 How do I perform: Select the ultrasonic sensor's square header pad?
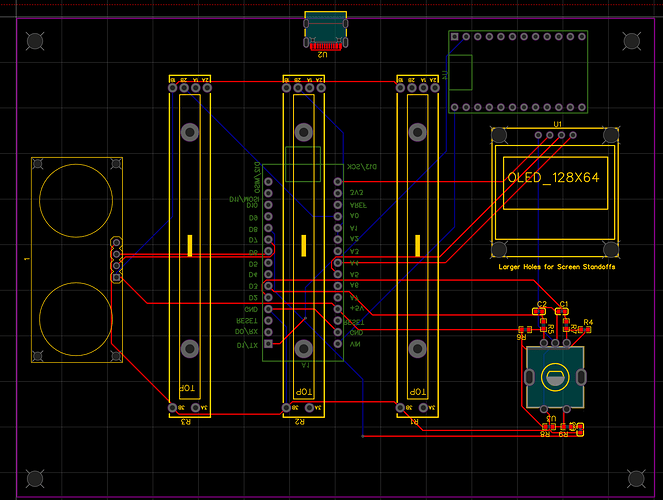coord(116,277)
